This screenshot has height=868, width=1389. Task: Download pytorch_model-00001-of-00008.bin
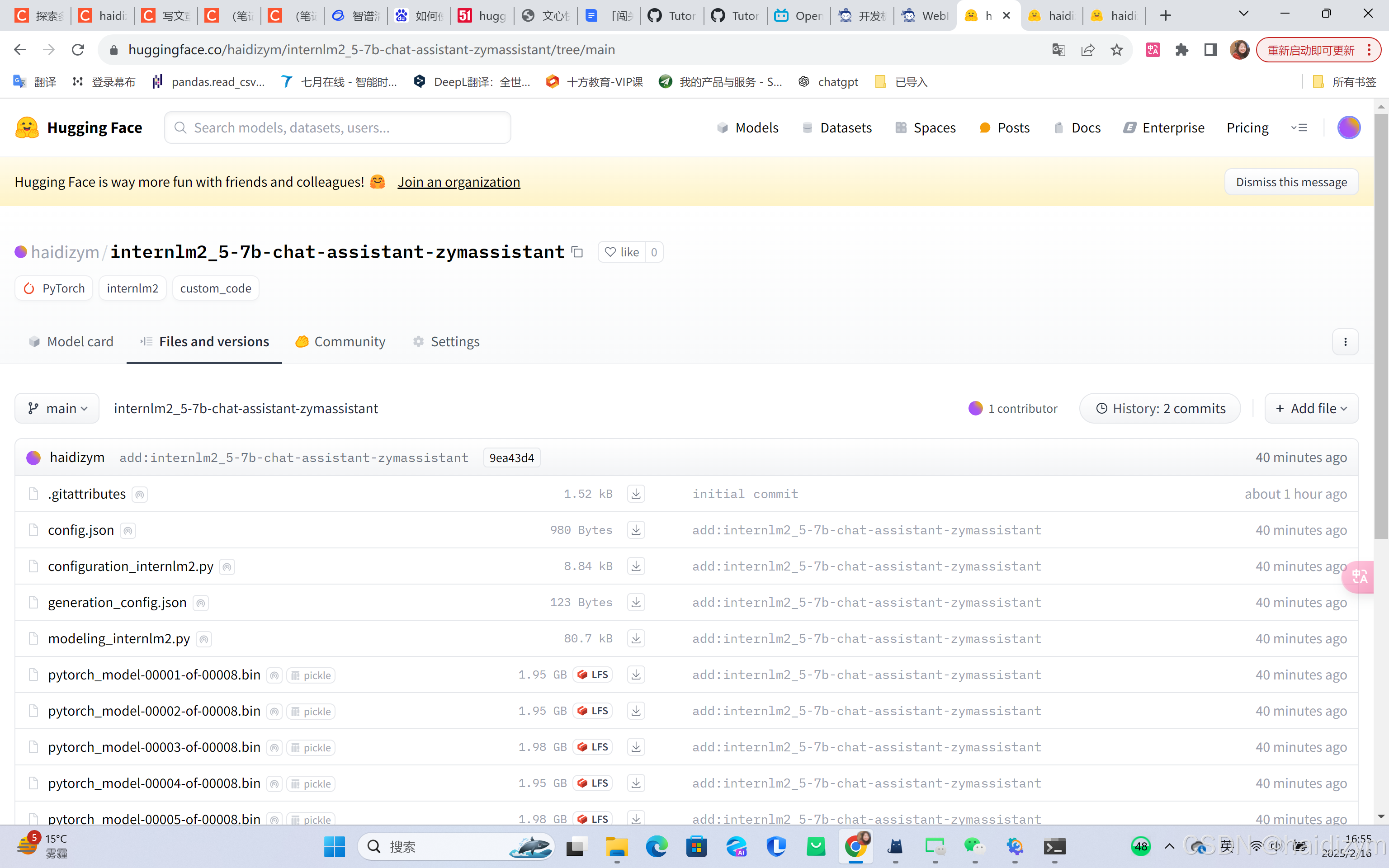[x=636, y=675]
